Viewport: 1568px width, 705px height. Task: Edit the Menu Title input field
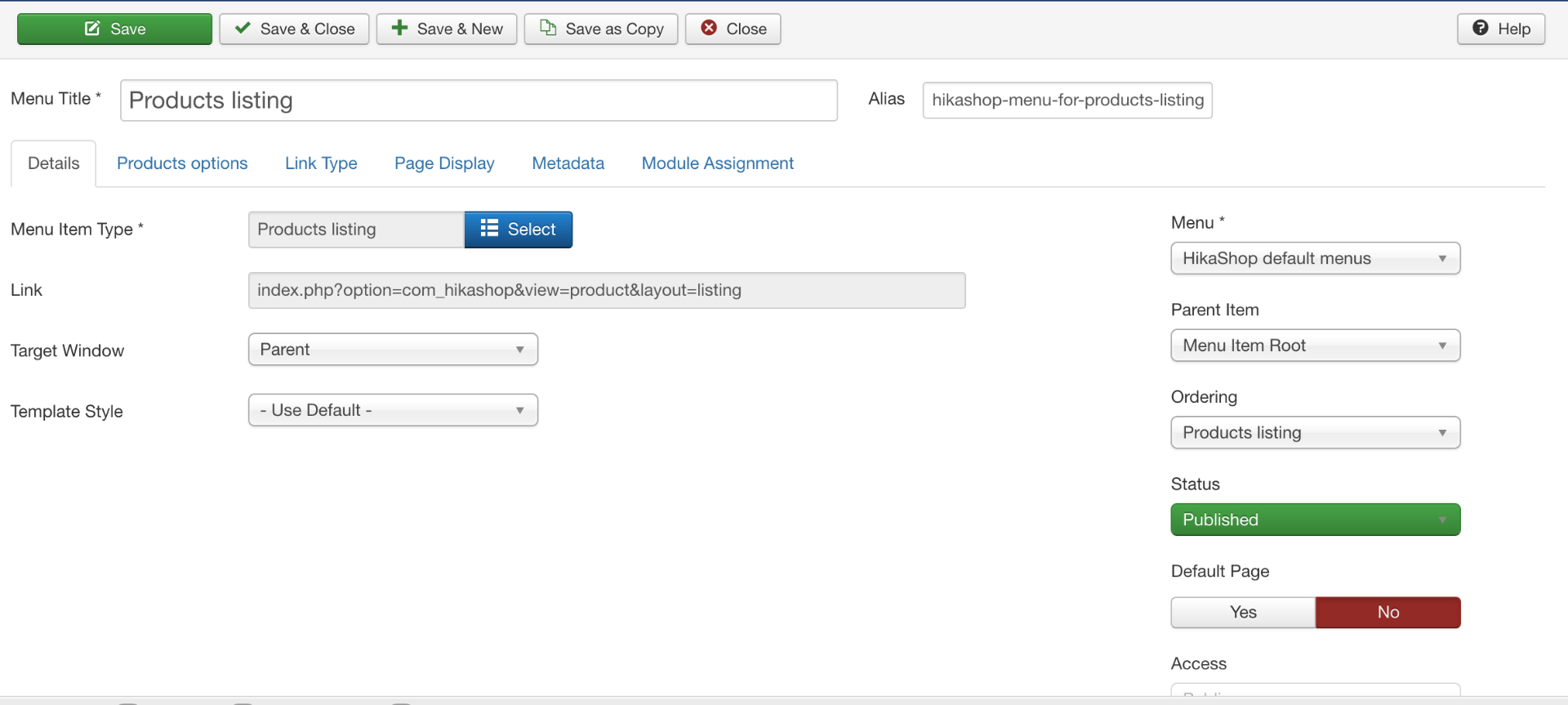(479, 100)
